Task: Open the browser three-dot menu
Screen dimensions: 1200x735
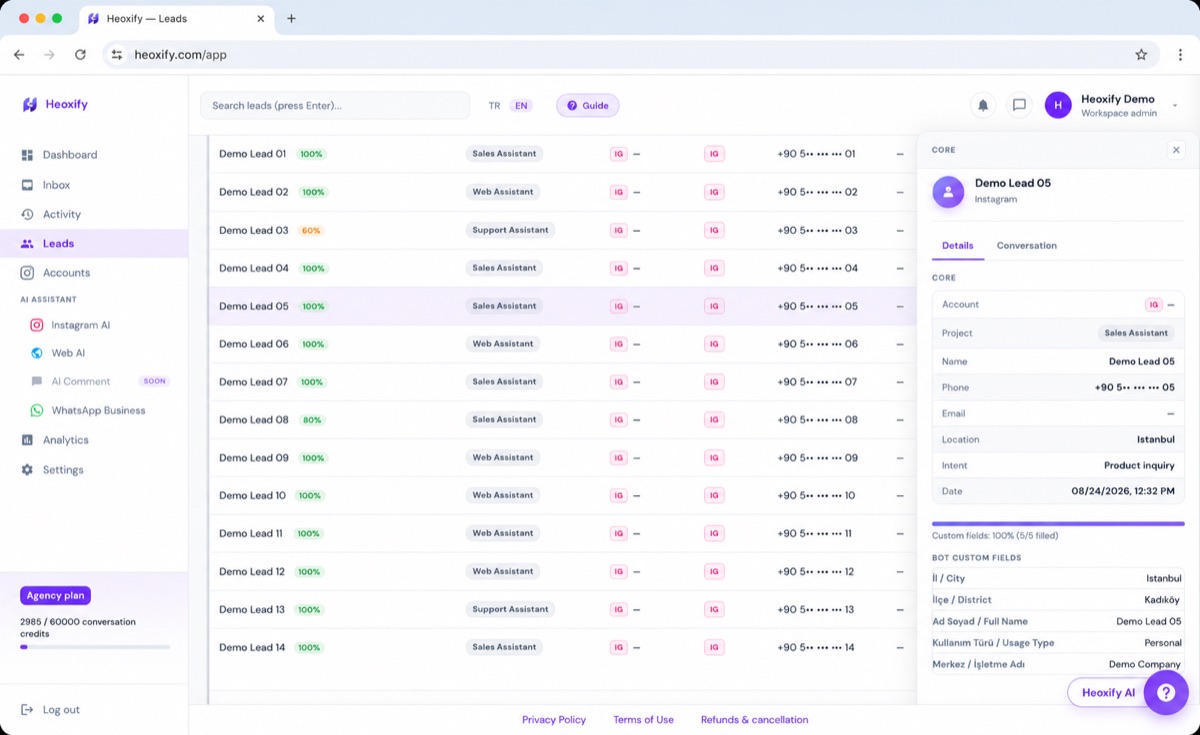Action: (1180, 54)
